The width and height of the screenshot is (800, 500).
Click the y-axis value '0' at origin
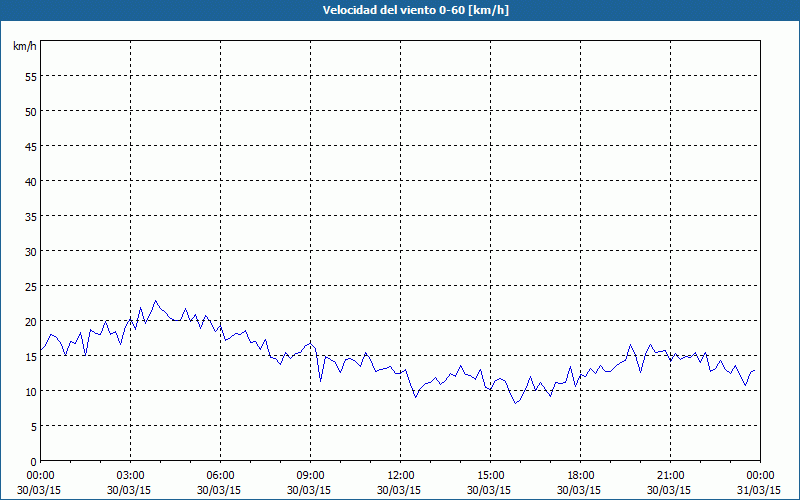click(x=34, y=462)
